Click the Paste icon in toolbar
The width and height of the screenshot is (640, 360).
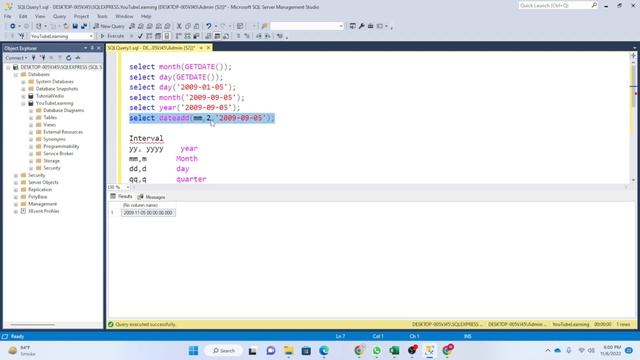pos(197,26)
